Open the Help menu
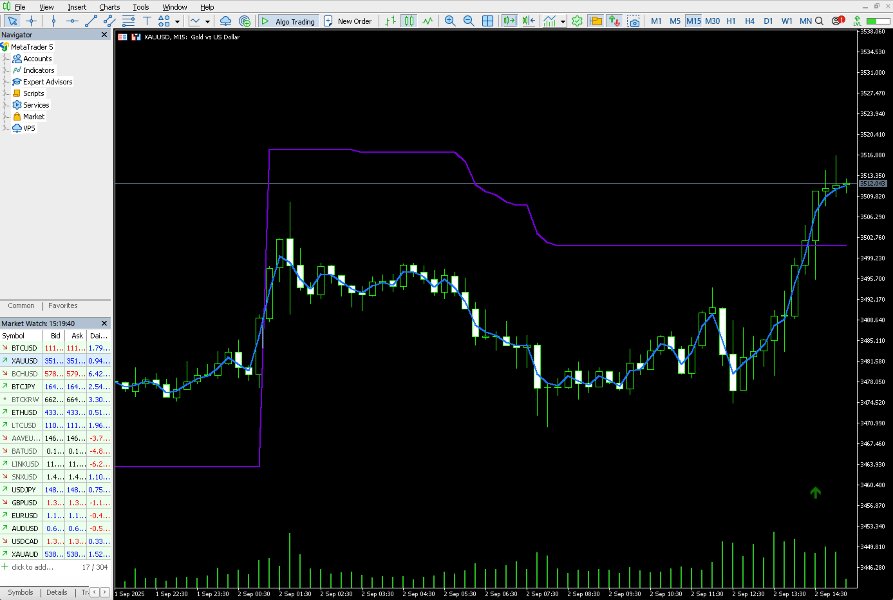 coord(207,7)
